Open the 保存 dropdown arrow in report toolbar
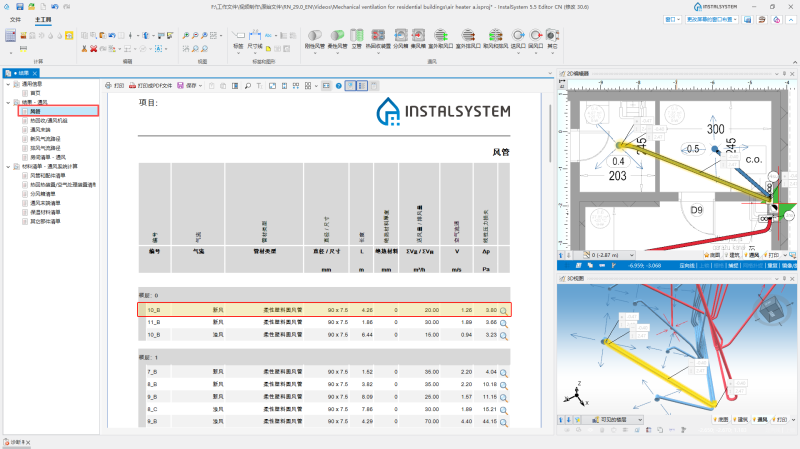This screenshot has width=800, height=449. (x=200, y=86)
